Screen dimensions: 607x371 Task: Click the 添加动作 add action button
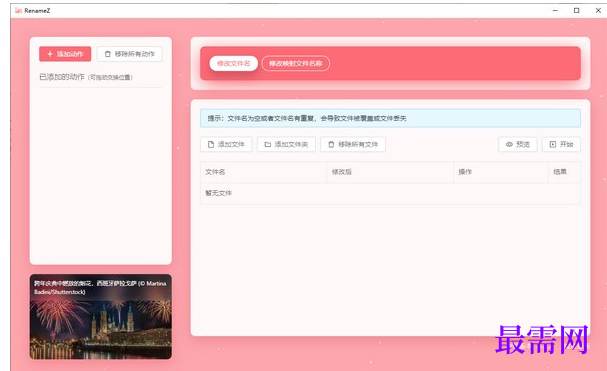[65, 54]
